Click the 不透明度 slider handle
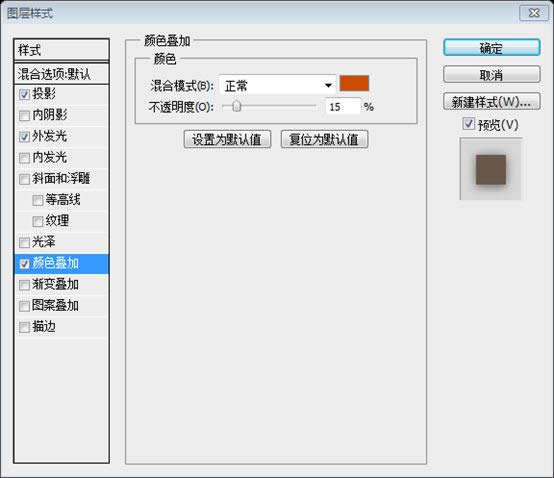This screenshot has width=554, height=478. (237, 106)
